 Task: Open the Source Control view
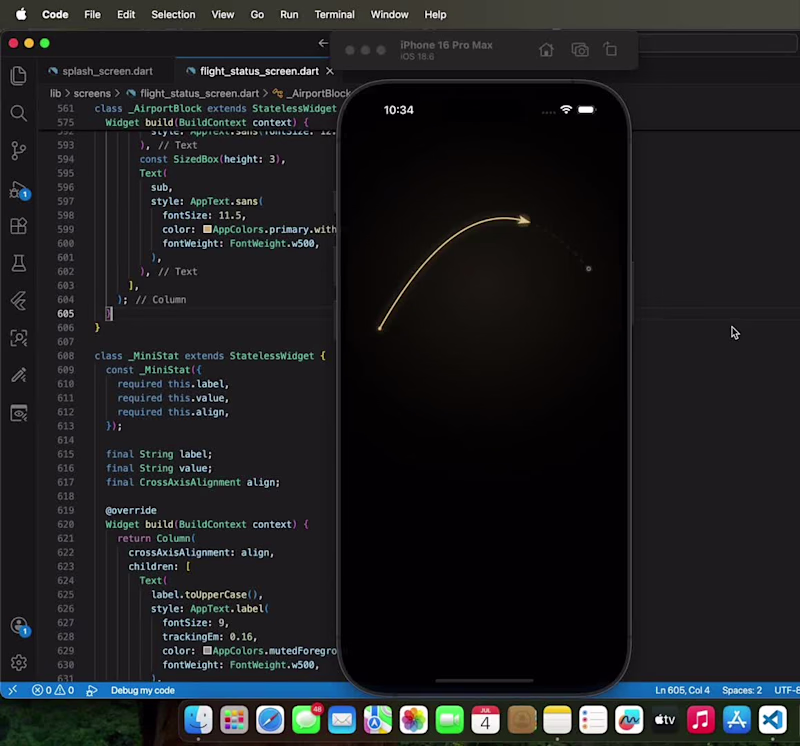tap(19, 151)
